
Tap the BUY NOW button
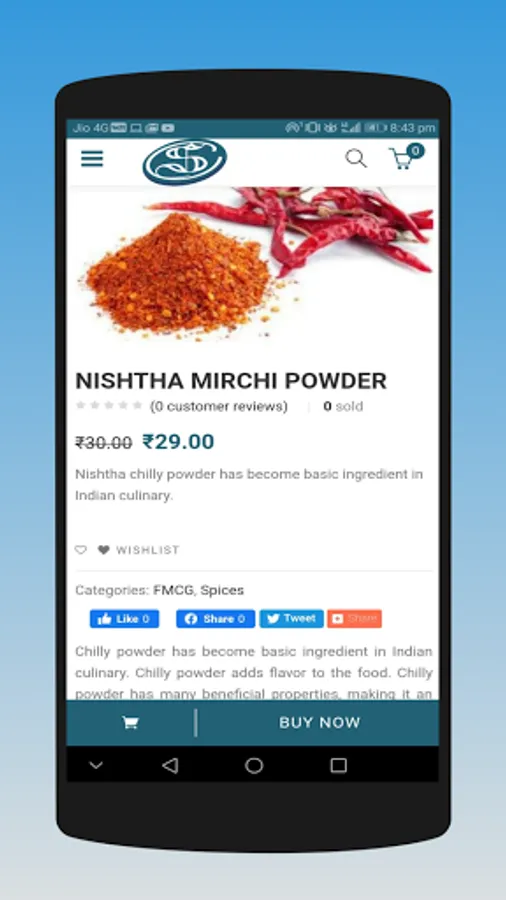[320, 723]
